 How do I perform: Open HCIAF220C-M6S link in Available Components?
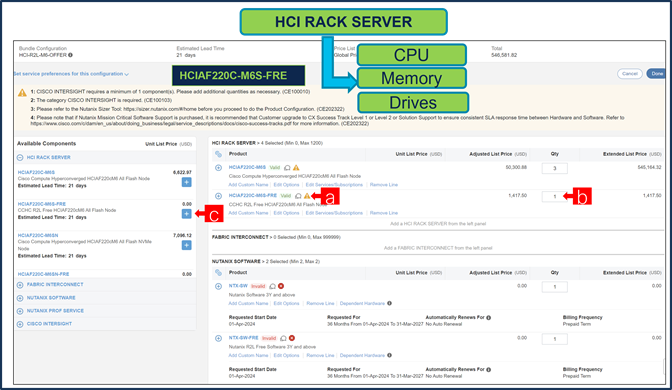(36, 172)
